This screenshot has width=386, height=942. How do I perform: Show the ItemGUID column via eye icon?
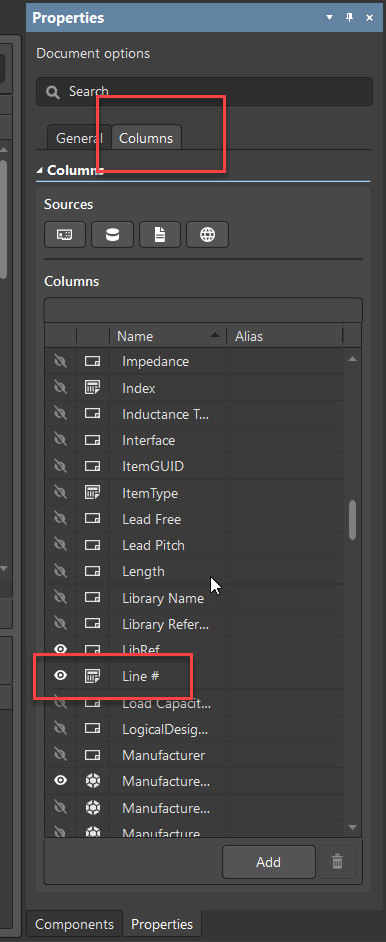tap(60, 466)
